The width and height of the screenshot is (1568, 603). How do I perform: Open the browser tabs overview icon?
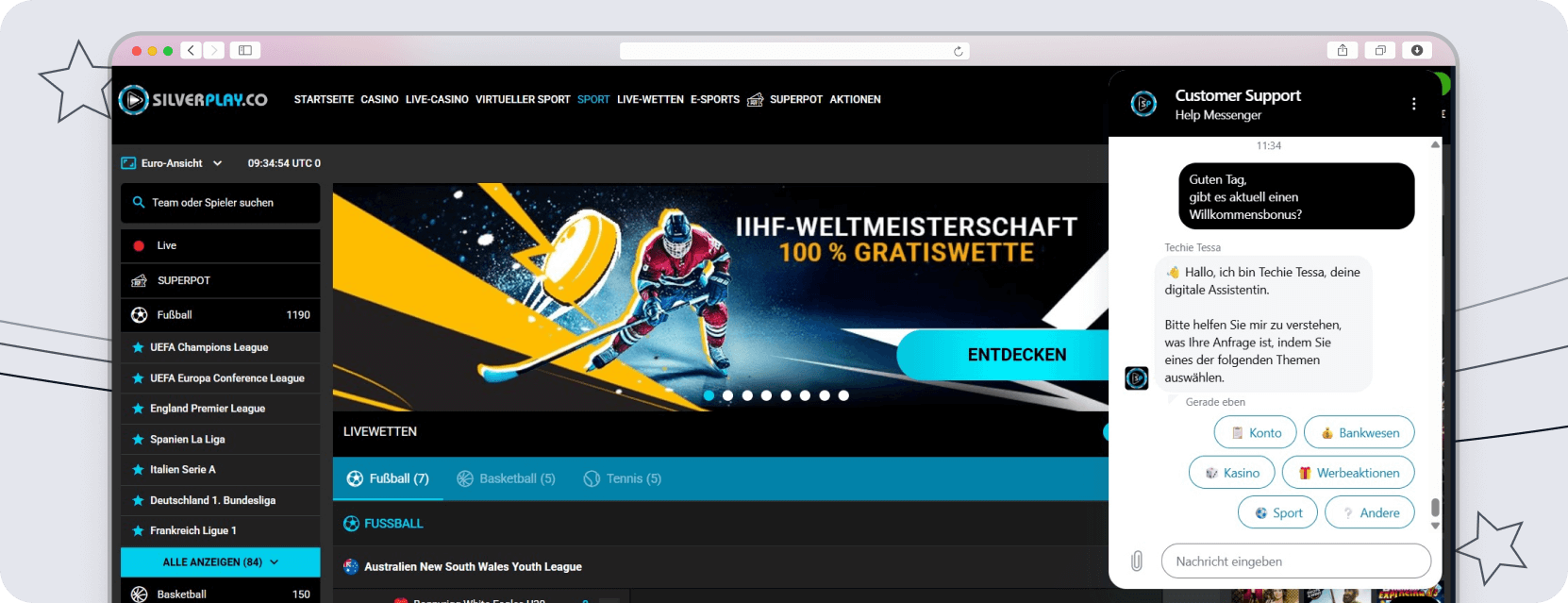(x=1380, y=50)
